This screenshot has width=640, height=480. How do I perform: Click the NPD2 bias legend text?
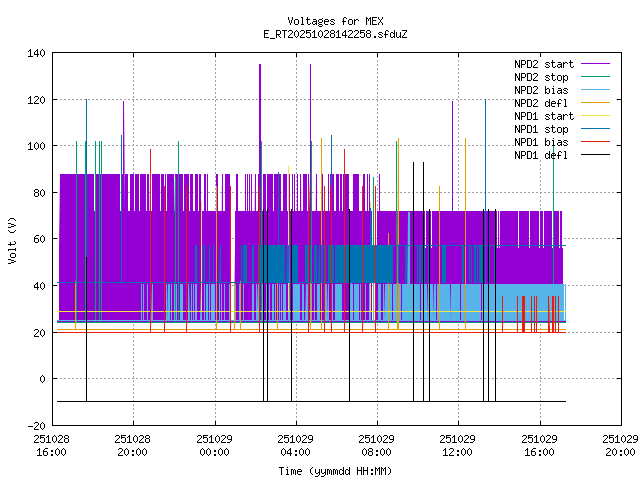tap(541, 90)
